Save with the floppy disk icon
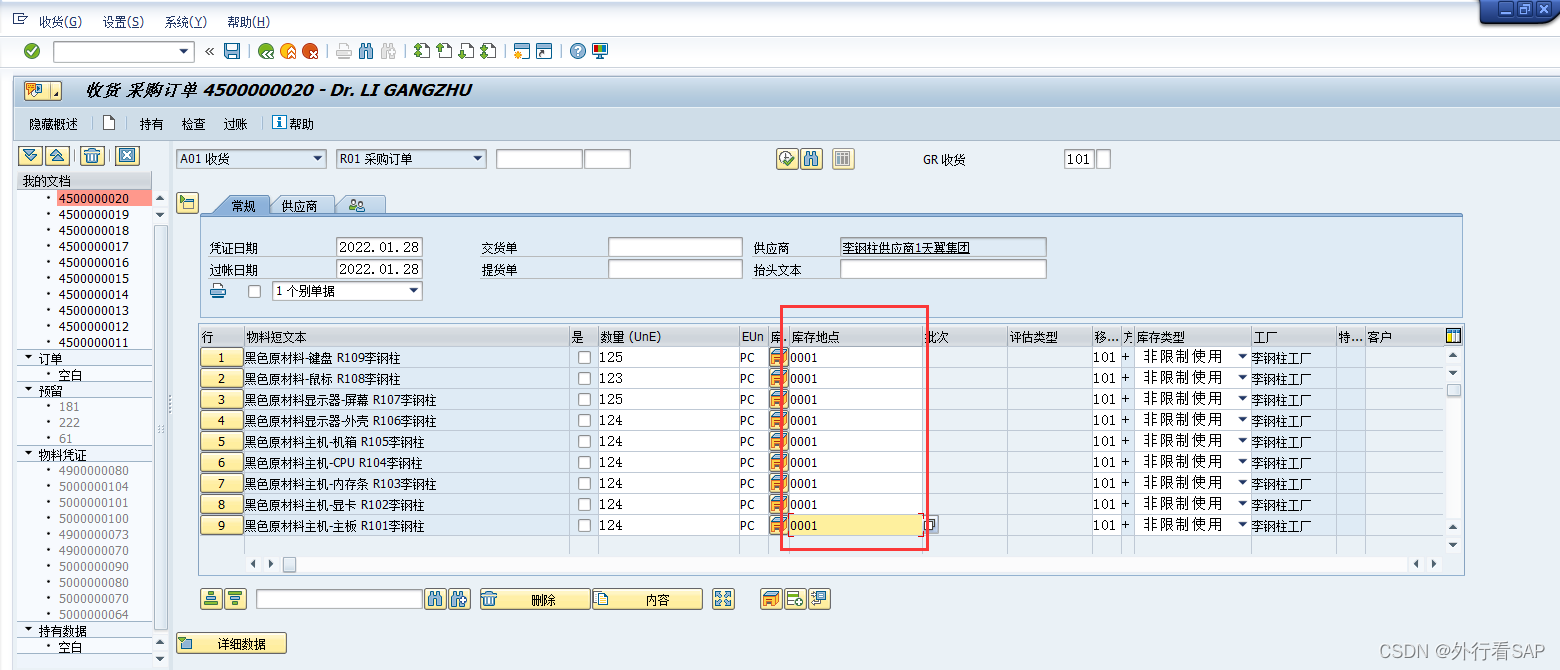 pos(232,51)
